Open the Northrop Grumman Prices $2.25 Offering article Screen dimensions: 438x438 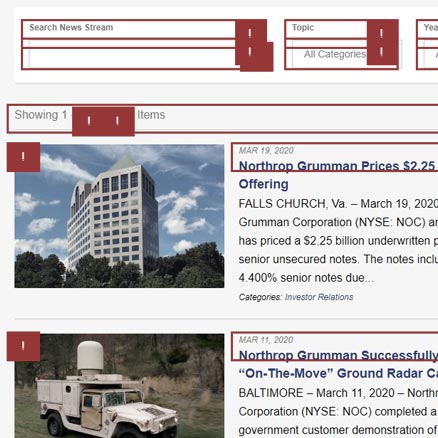338,175
